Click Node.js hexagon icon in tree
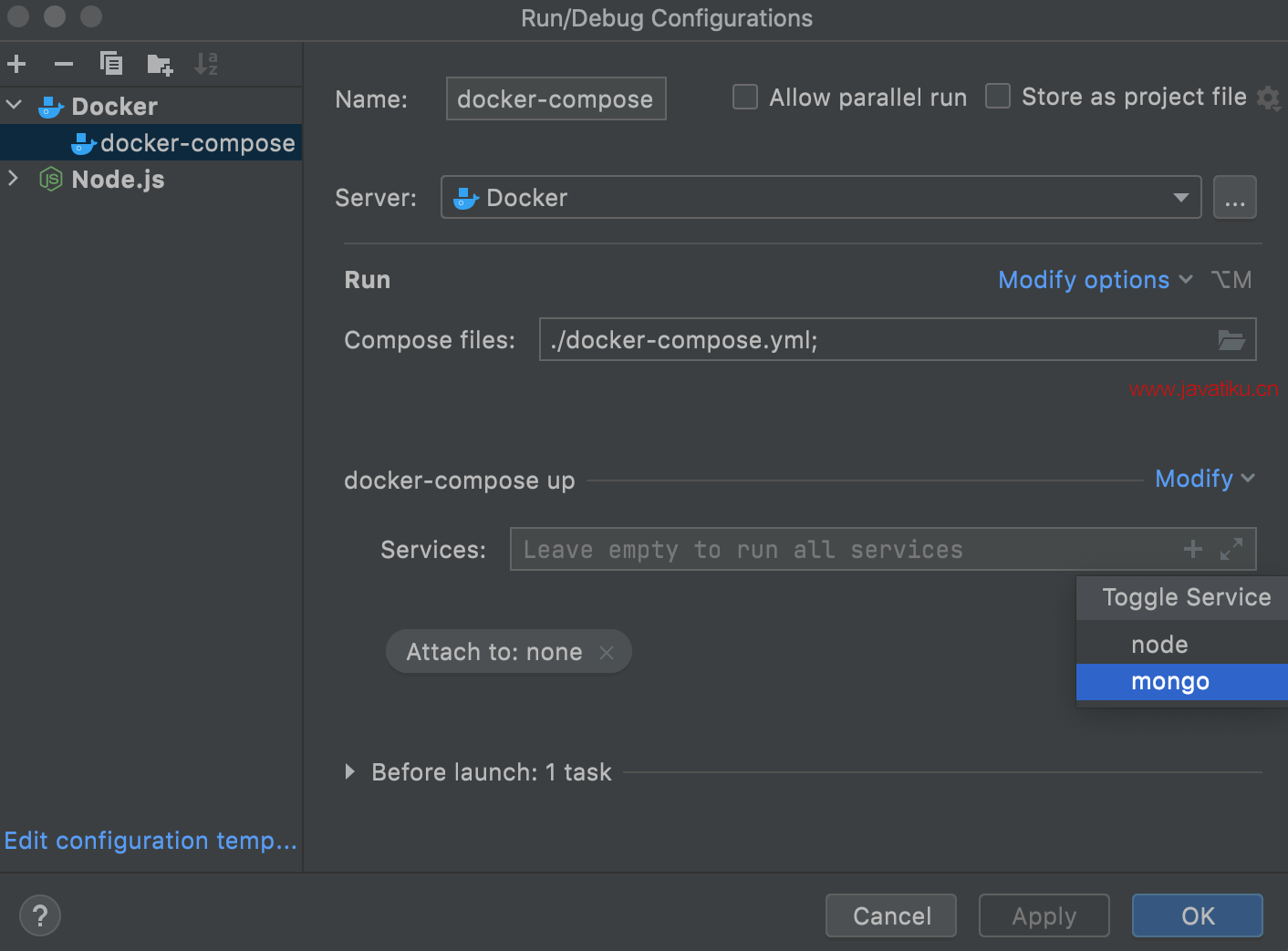The height and width of the screenshot is (951, 1288). click(x=51, y=180)
